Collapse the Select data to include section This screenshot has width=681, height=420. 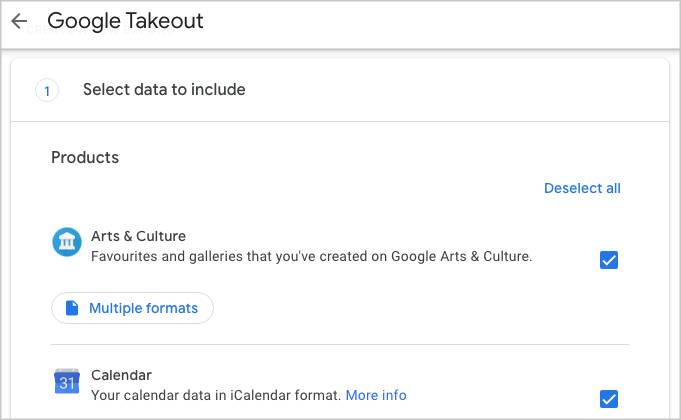tap(164, 90)
